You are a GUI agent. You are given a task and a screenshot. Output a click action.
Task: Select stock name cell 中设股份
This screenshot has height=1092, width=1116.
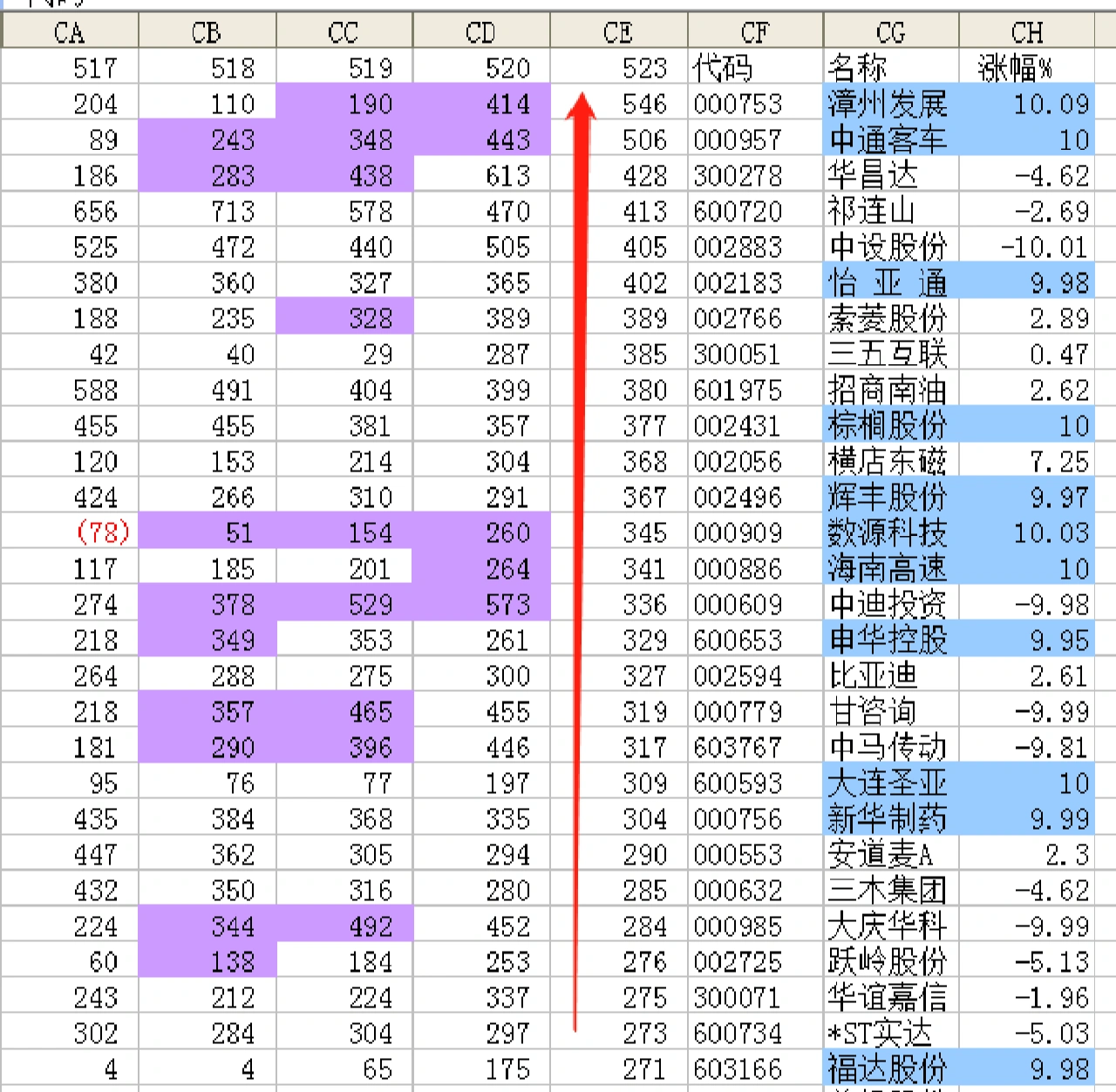pyautogui.click(x=891, y=247)
